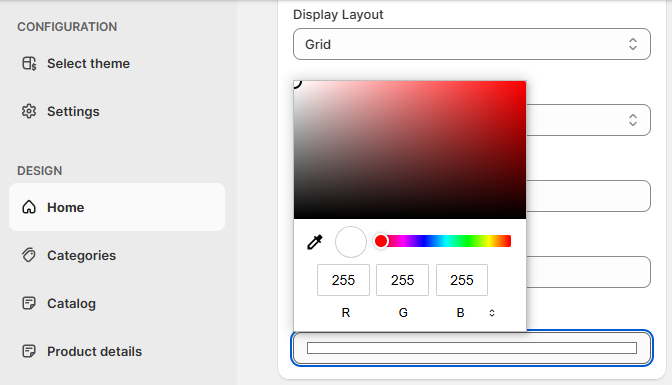This screenshot has height=385, width=672.
Task: Open Product details design page
Action: [x=94, y=351]
